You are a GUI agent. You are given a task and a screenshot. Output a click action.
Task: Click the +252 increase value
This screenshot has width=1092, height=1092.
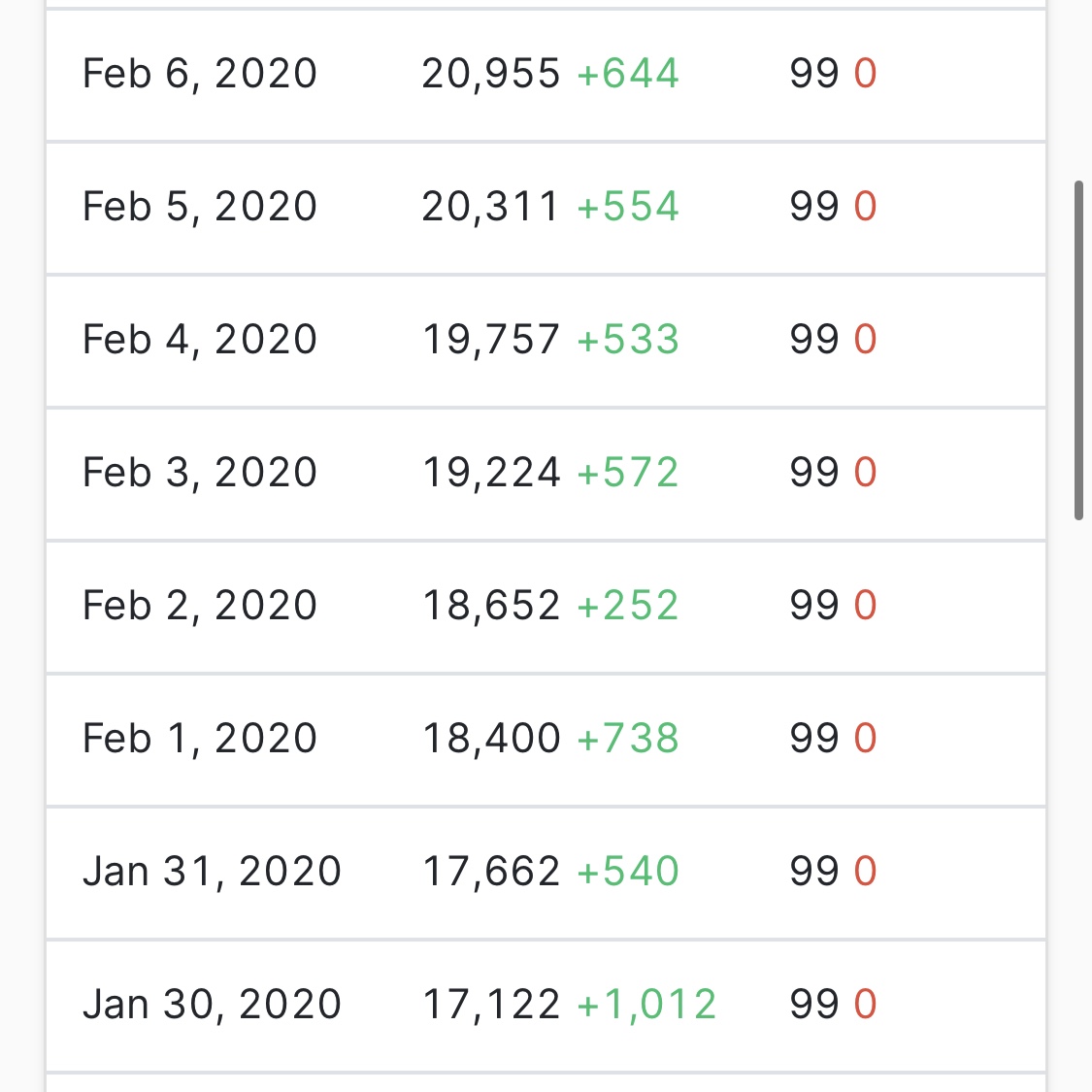pyautogui.click(x=627, y=605)
